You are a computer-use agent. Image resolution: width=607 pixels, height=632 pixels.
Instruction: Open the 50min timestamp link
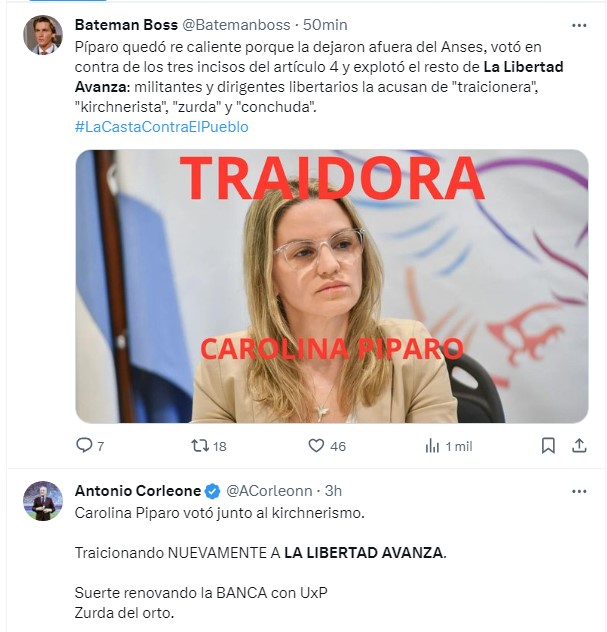325,25
